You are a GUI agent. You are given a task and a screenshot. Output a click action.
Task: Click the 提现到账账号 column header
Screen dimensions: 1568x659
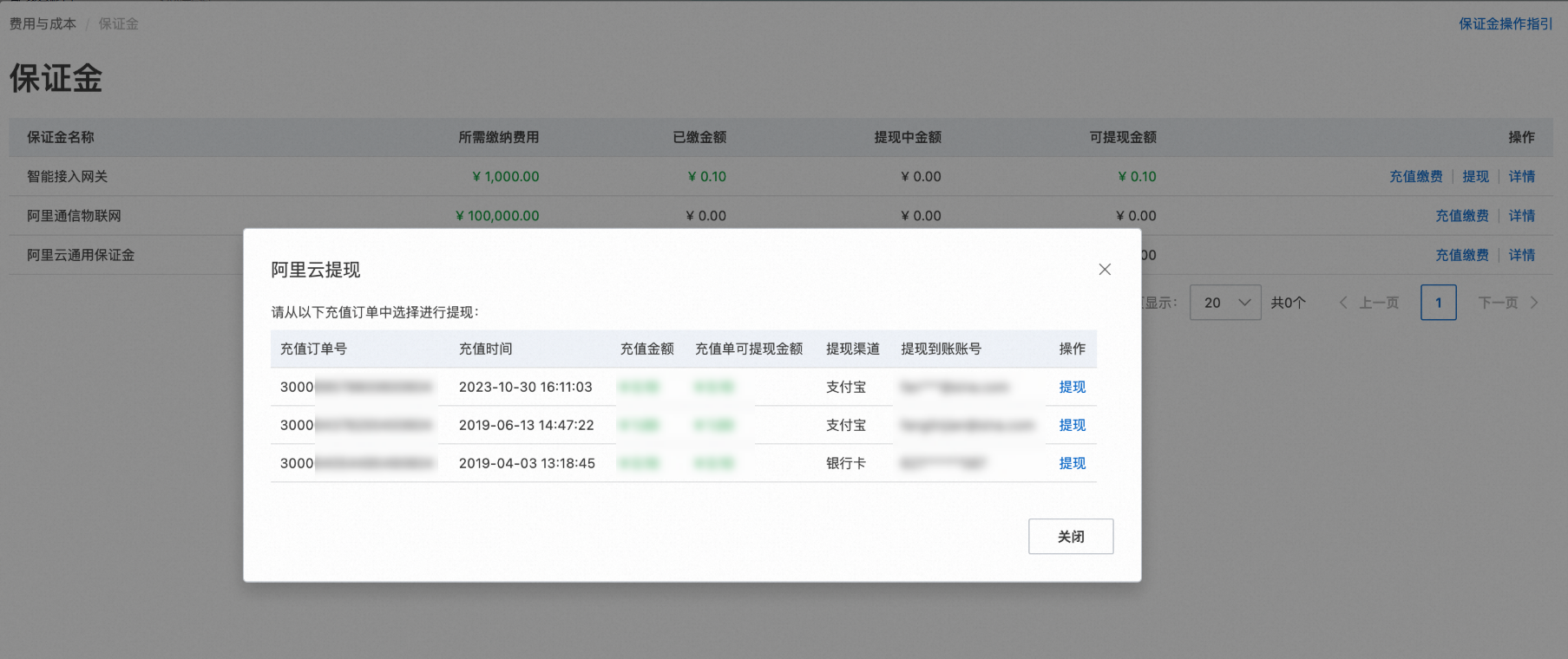pyautogui.click(x=941, y=349)
